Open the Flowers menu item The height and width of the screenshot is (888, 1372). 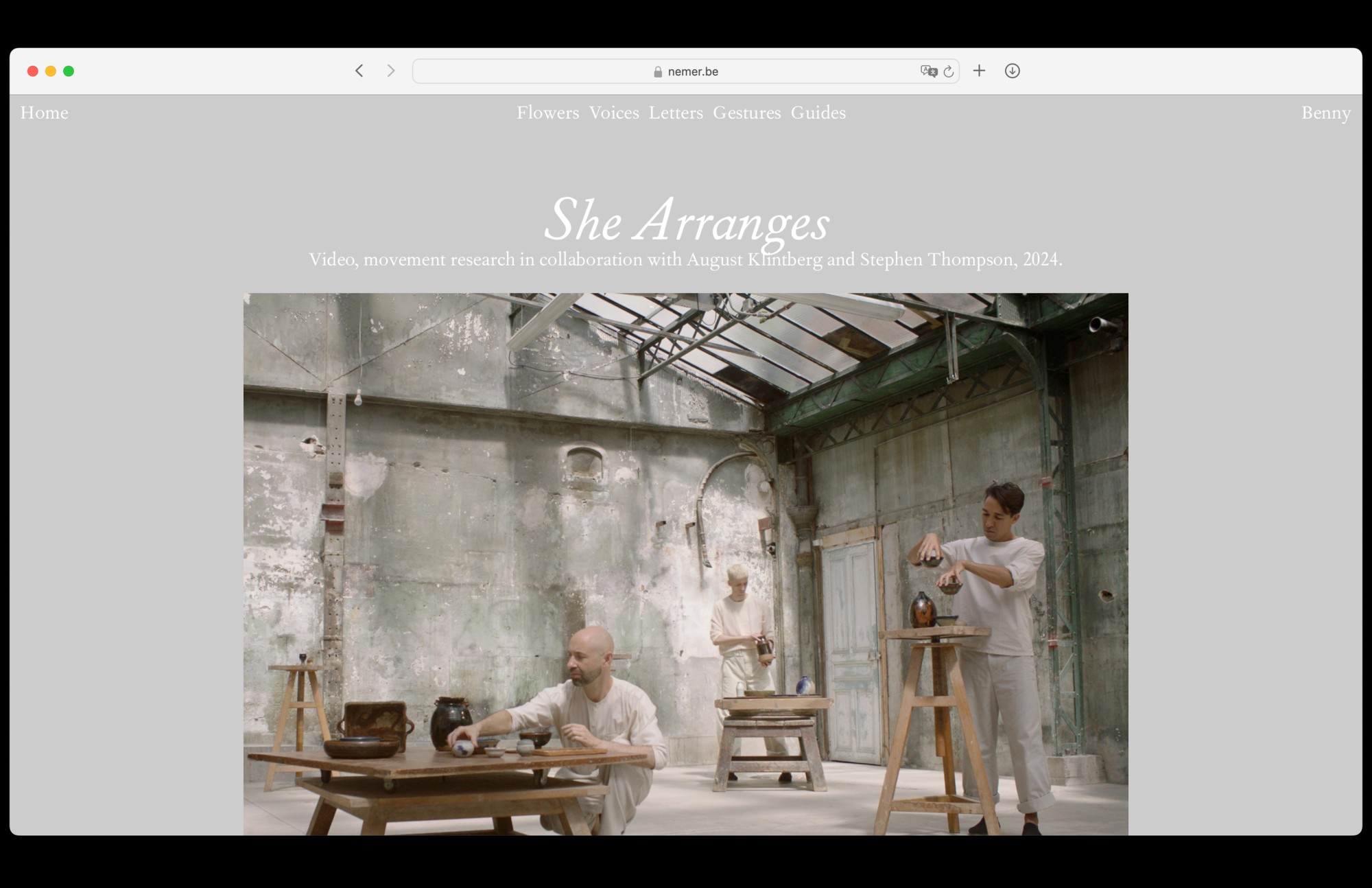pyautogui.click(x=547, y=113)
